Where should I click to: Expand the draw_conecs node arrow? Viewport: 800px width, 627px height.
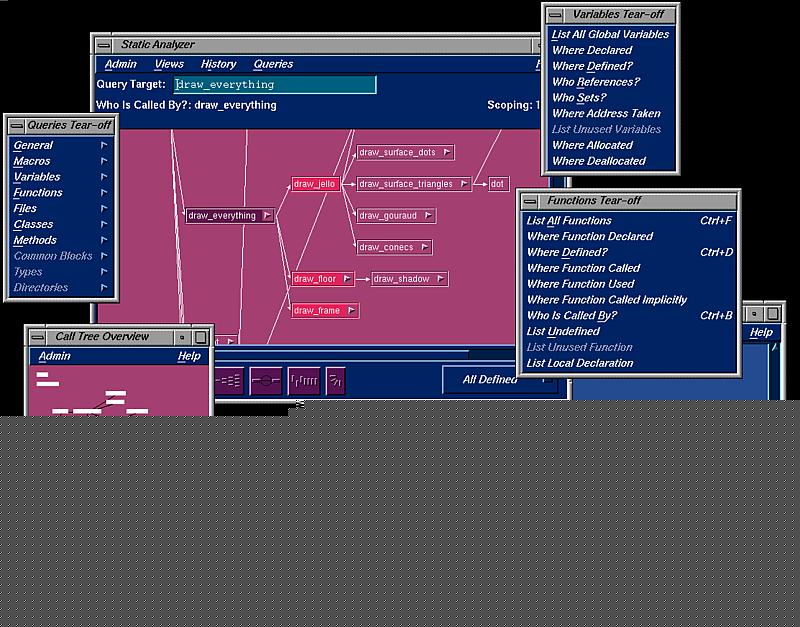(x=425, y=247)
